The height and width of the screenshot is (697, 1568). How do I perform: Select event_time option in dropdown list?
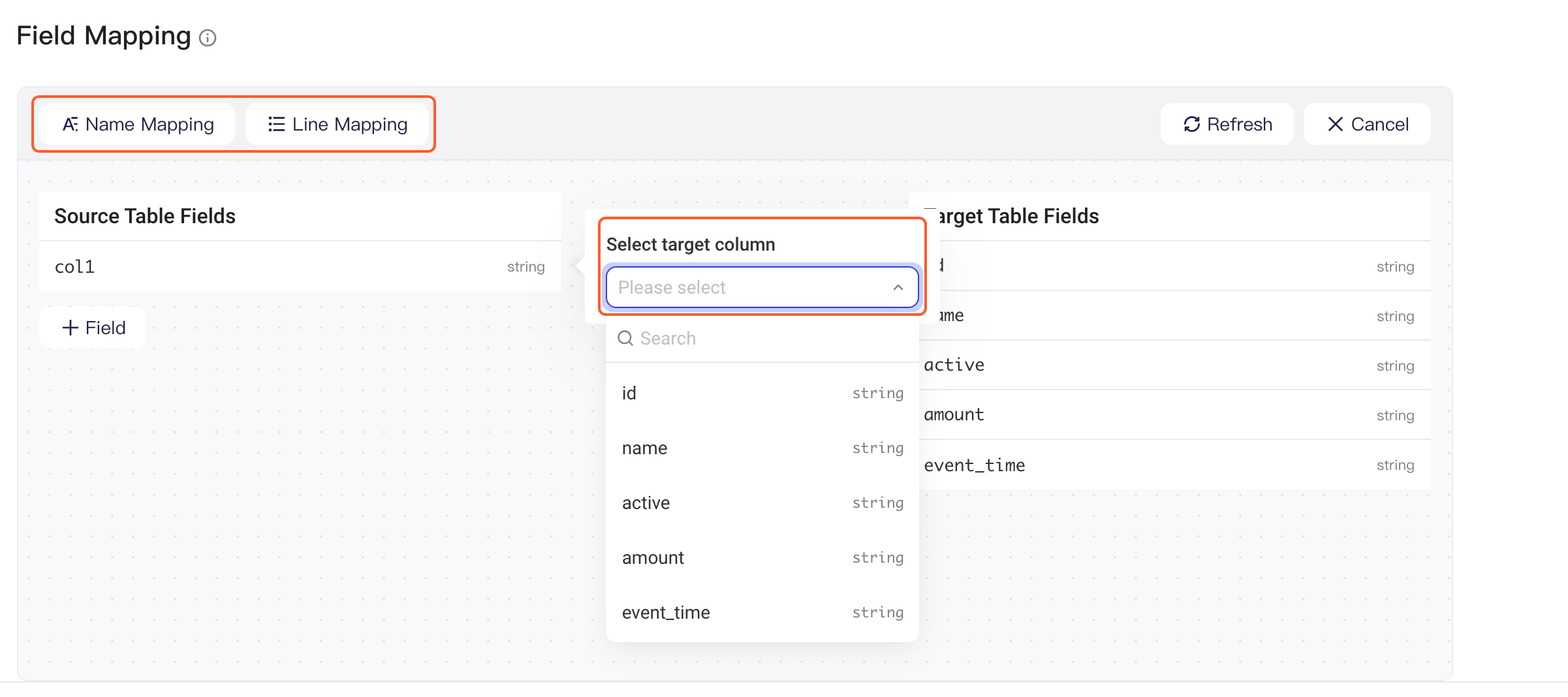762,612
